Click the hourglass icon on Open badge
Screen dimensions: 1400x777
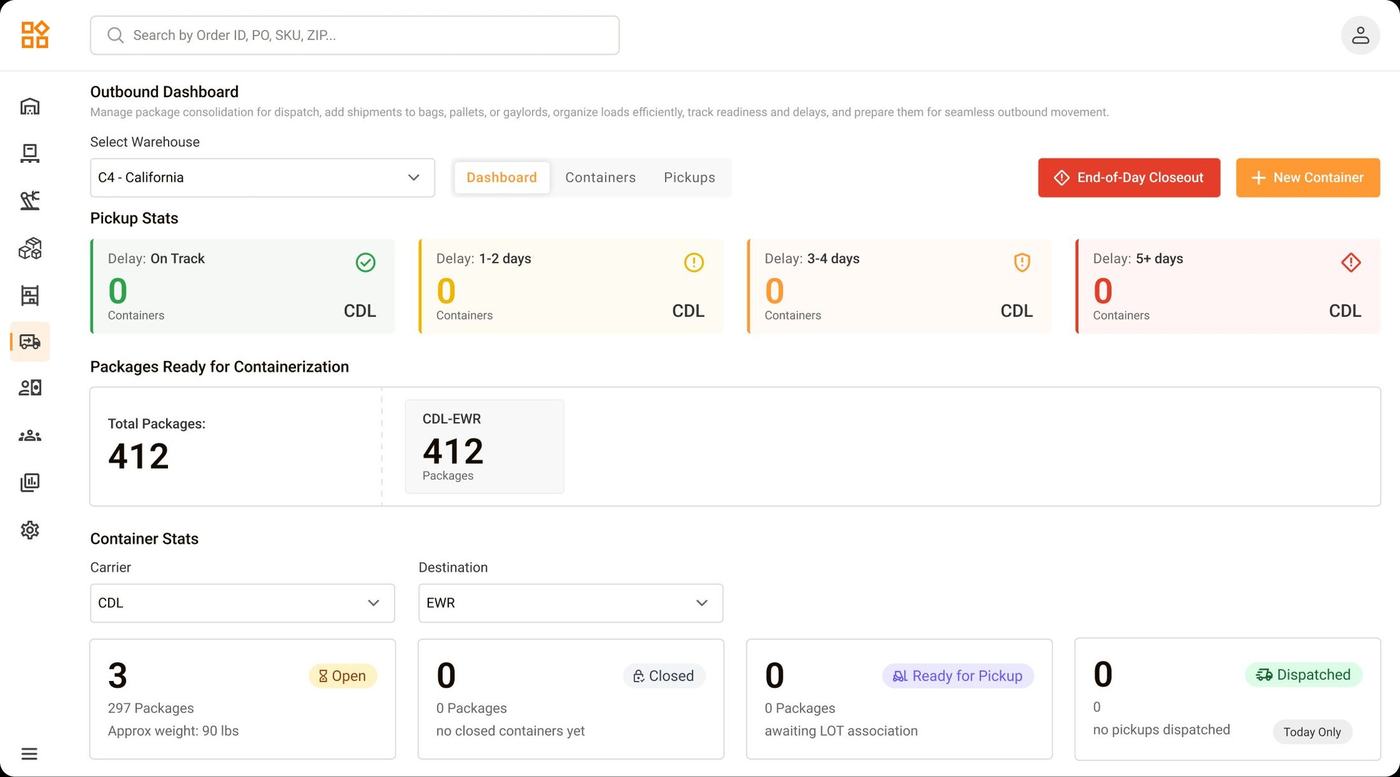pos(323,676)
